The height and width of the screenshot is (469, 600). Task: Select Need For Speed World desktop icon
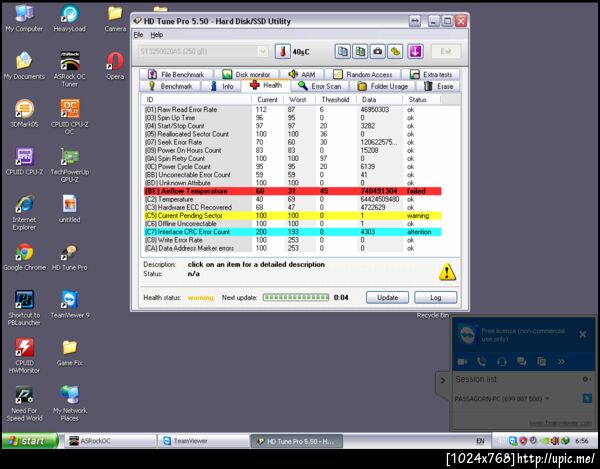pyautogui.click(x=24, y=403)
